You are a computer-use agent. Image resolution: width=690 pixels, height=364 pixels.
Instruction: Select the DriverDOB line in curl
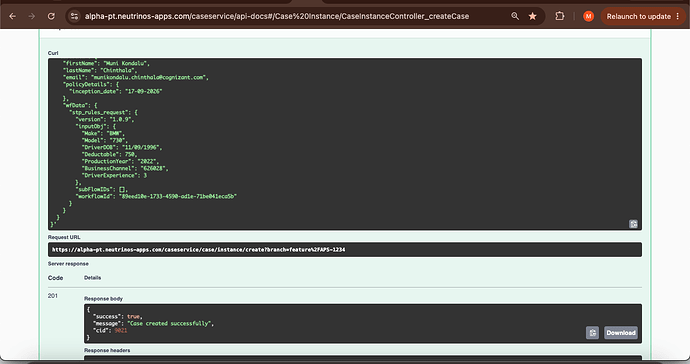tap(122, 147)
